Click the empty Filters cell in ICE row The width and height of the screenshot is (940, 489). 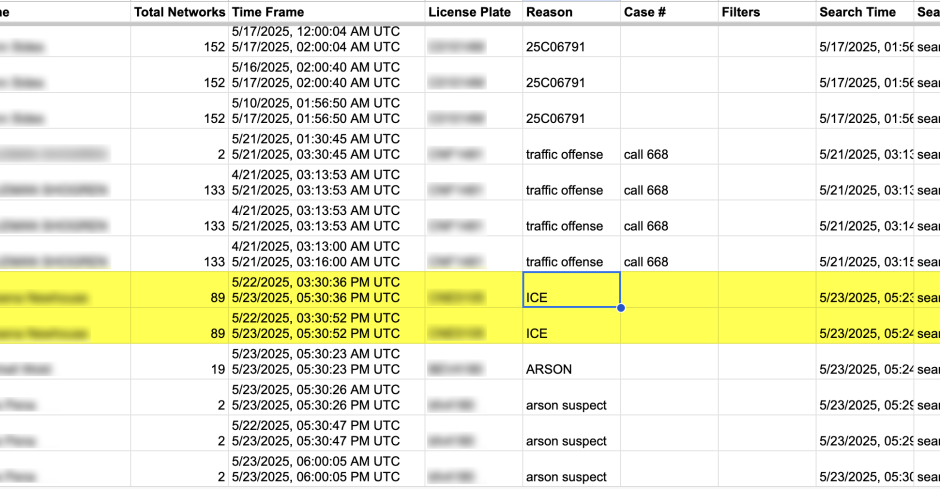pos(767,290)
